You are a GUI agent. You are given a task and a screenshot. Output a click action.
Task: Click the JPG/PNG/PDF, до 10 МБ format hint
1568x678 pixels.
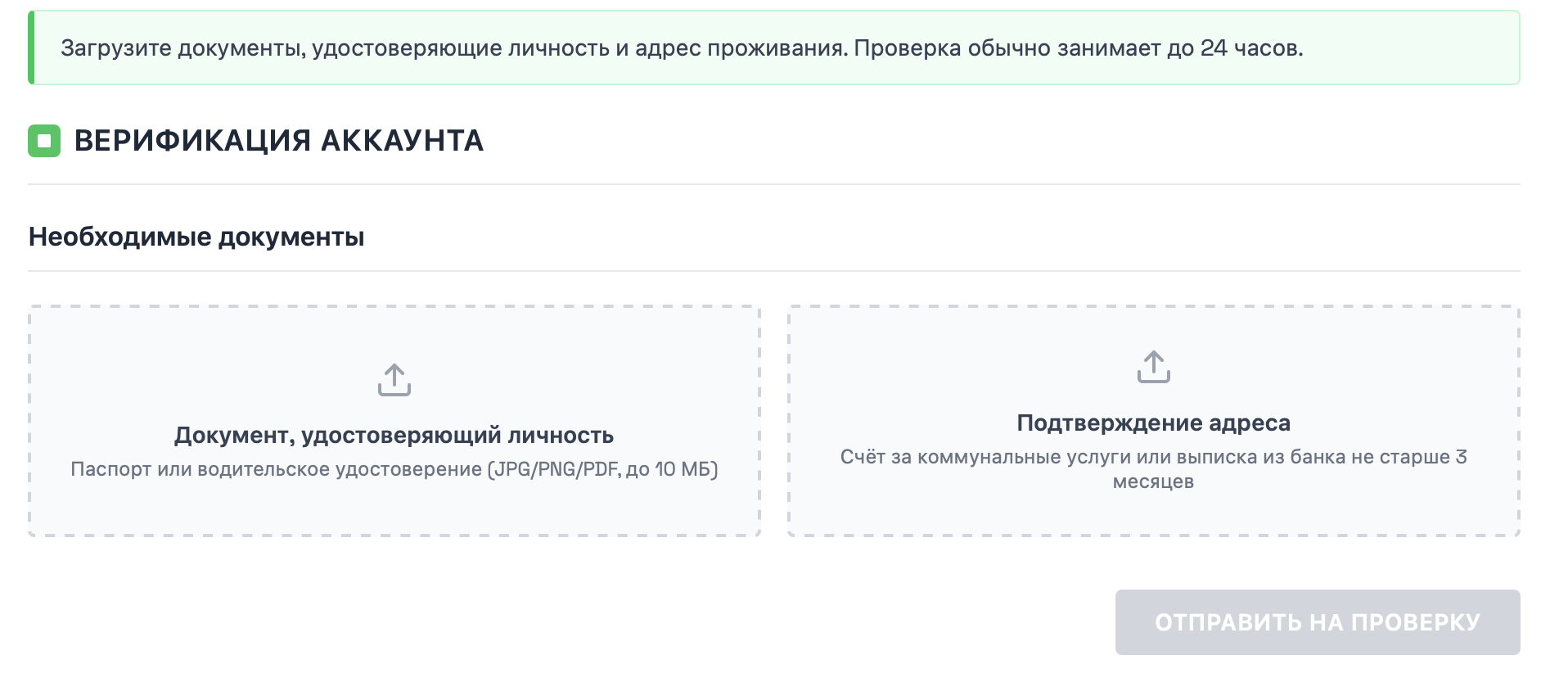click(602, 469)
